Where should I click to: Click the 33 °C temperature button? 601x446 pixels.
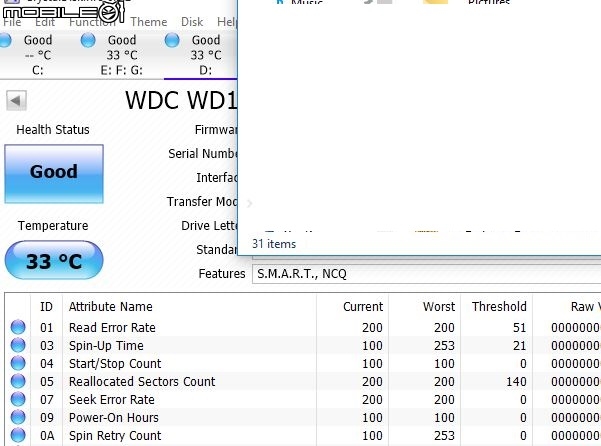click(54, 260)
